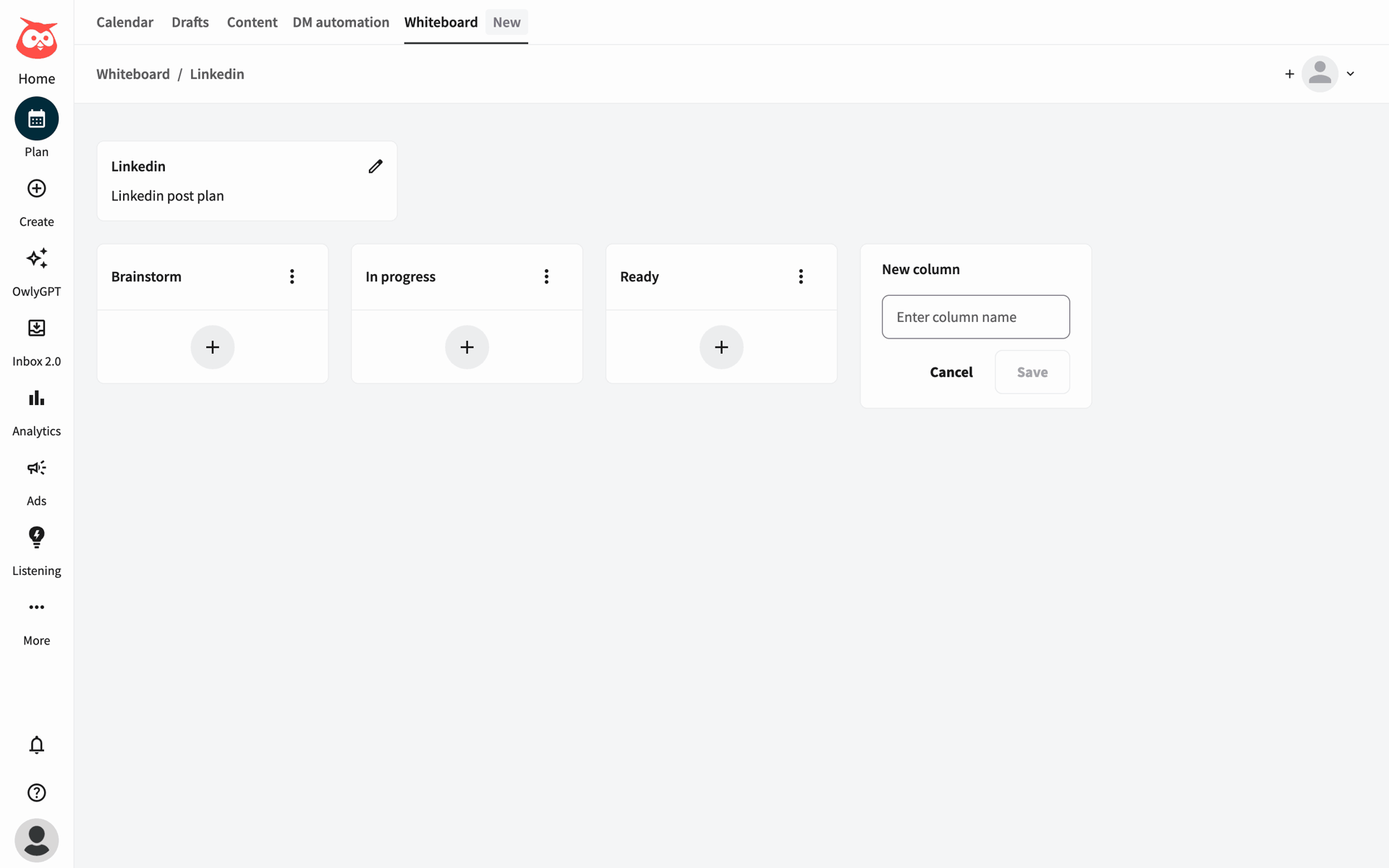Switch to the Content tab
Image resolution: width=1389 pixels, height=868 pixels.
pos(252,22)
